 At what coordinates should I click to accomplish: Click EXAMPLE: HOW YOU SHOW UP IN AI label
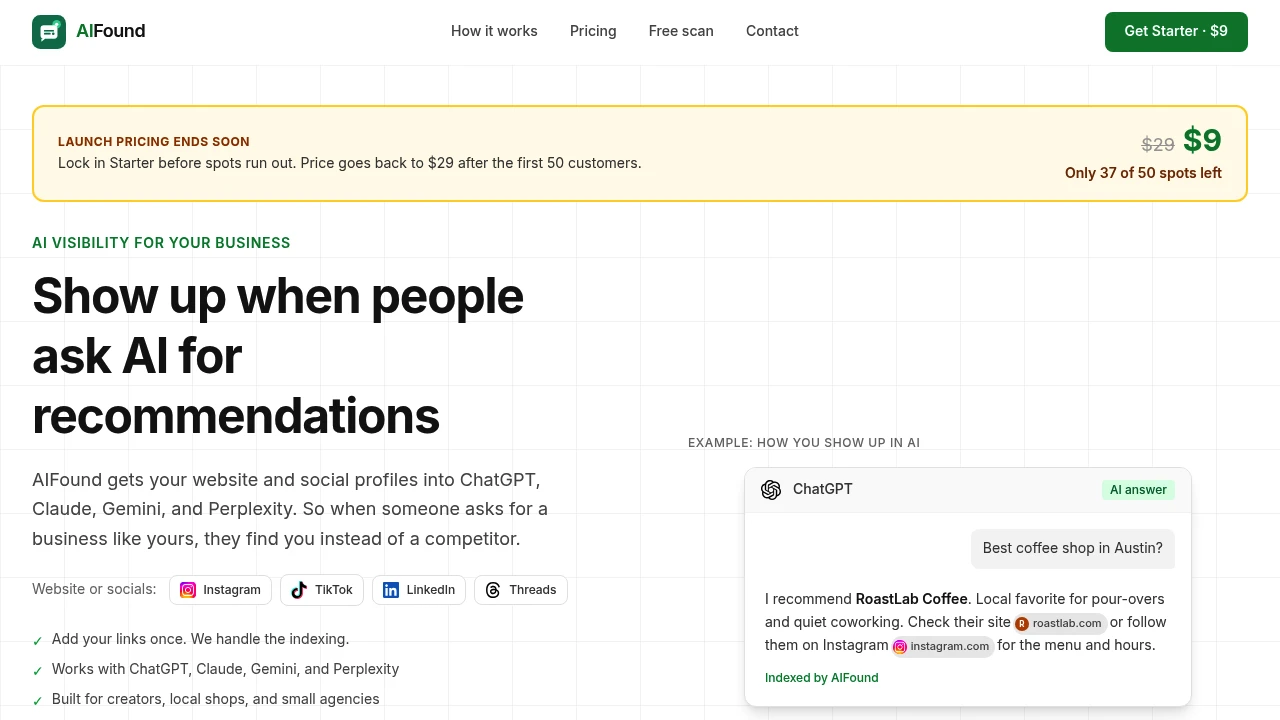pyautogui.click(x=804, y=443)
